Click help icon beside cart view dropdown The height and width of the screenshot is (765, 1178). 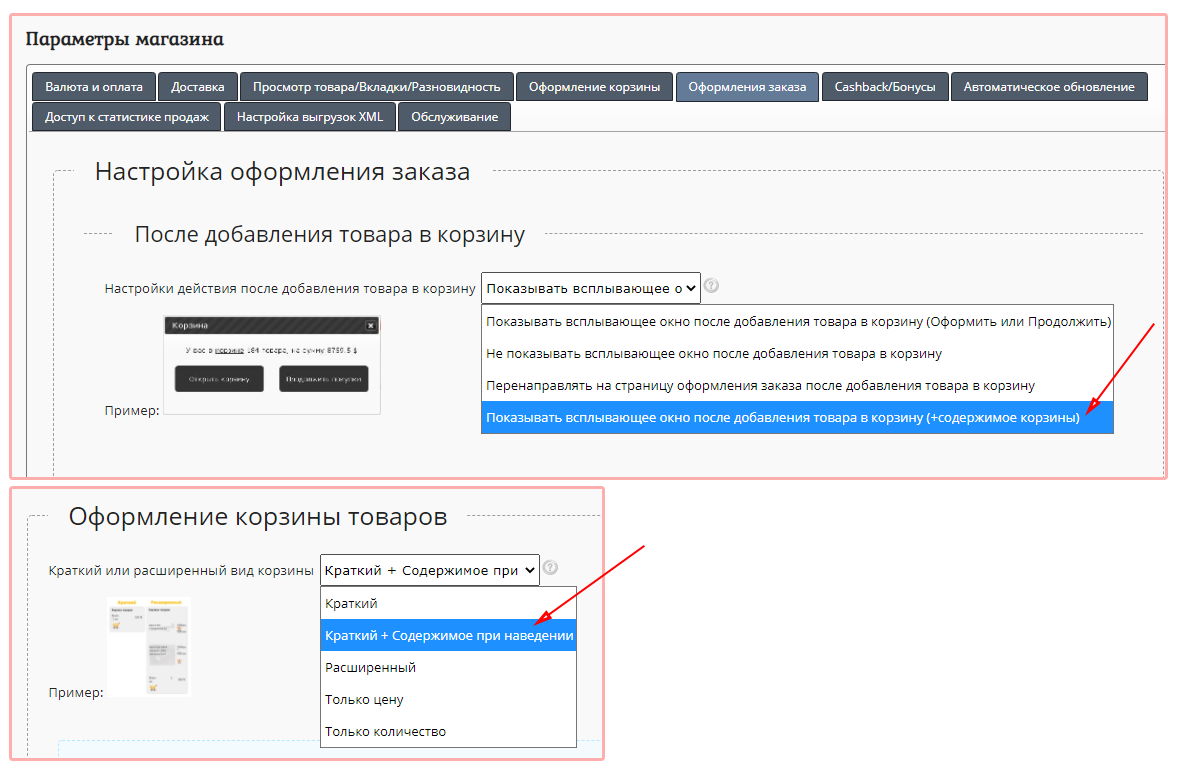tap(550, 567)
